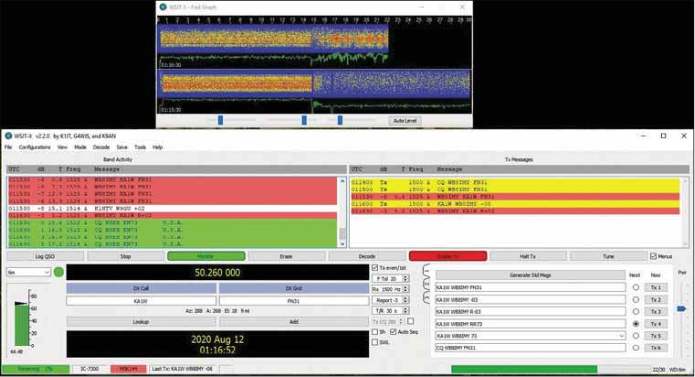
Task: Click the Tx 3 Now button
Action: tap(656, 311)
